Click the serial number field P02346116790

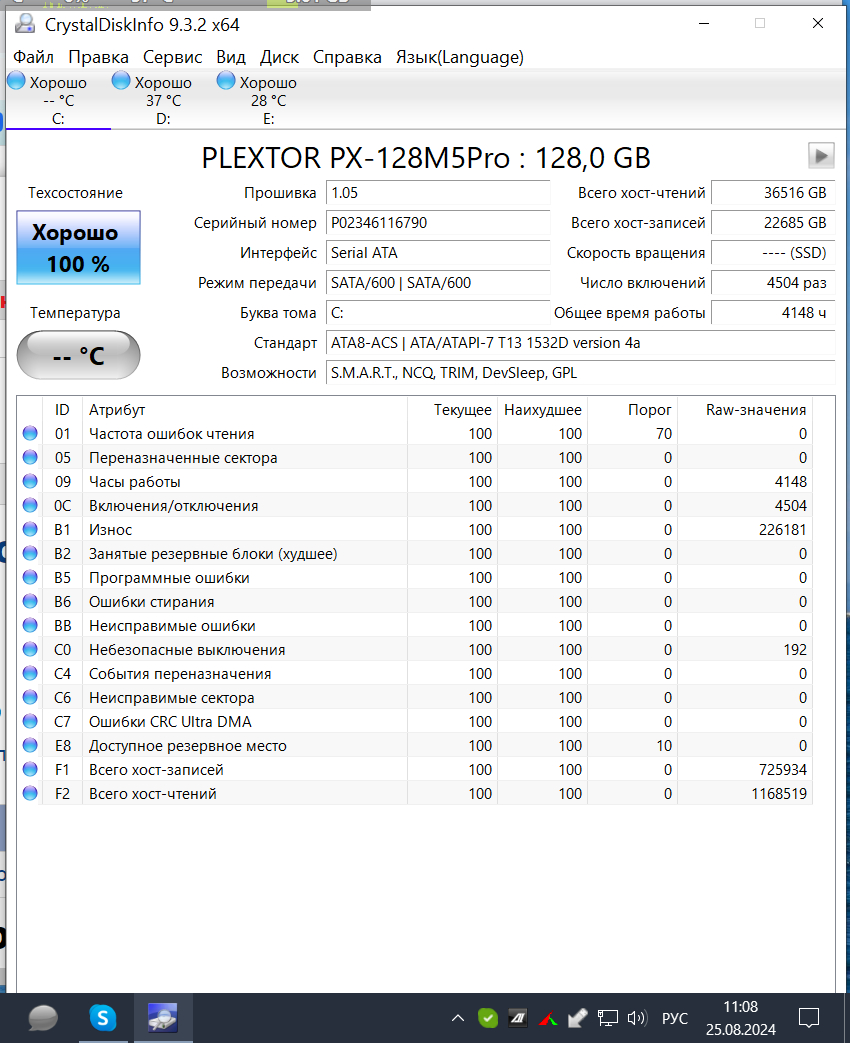(438, 223)
